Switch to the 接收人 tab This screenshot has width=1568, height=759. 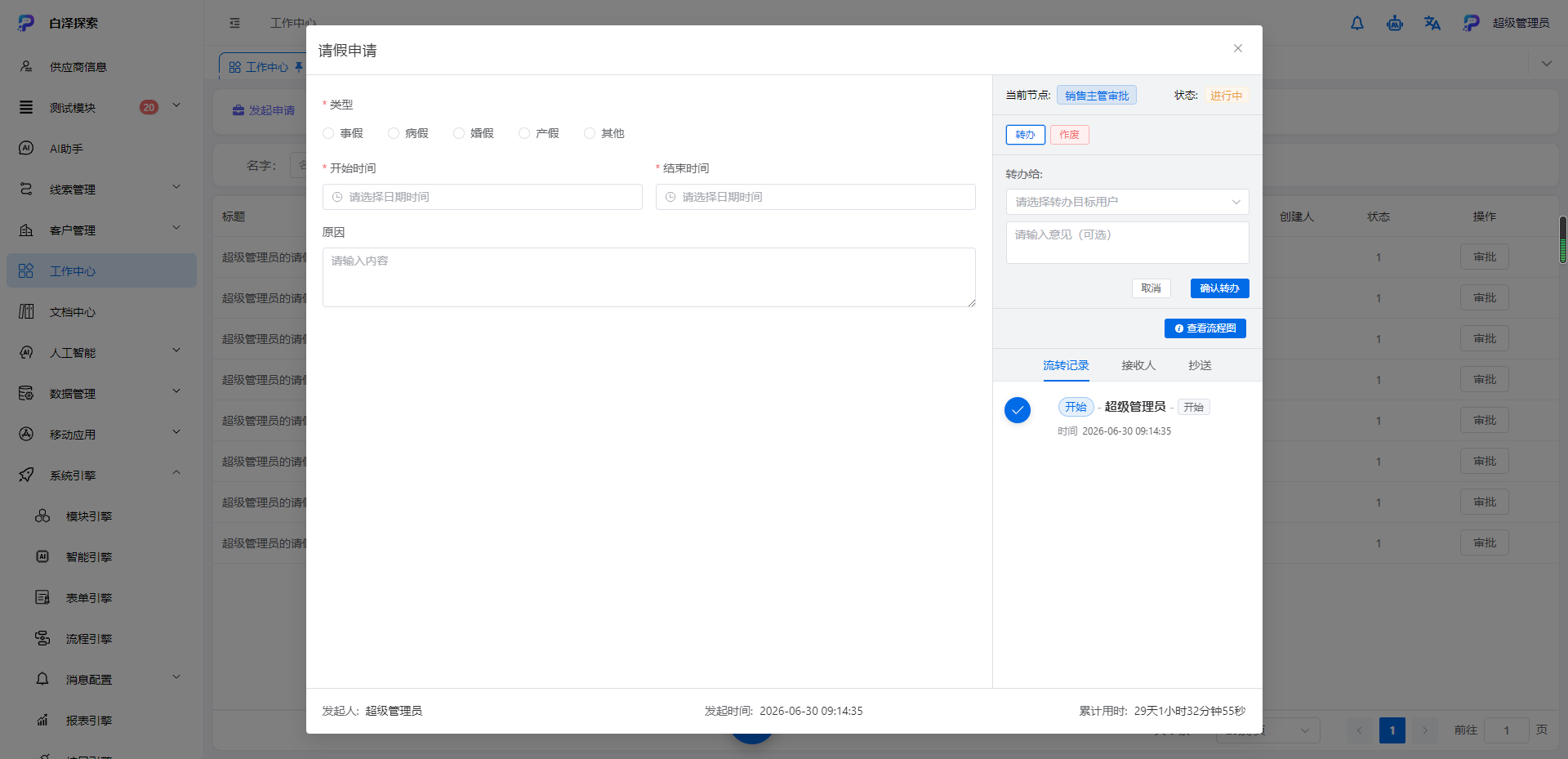pos(1138,365)
